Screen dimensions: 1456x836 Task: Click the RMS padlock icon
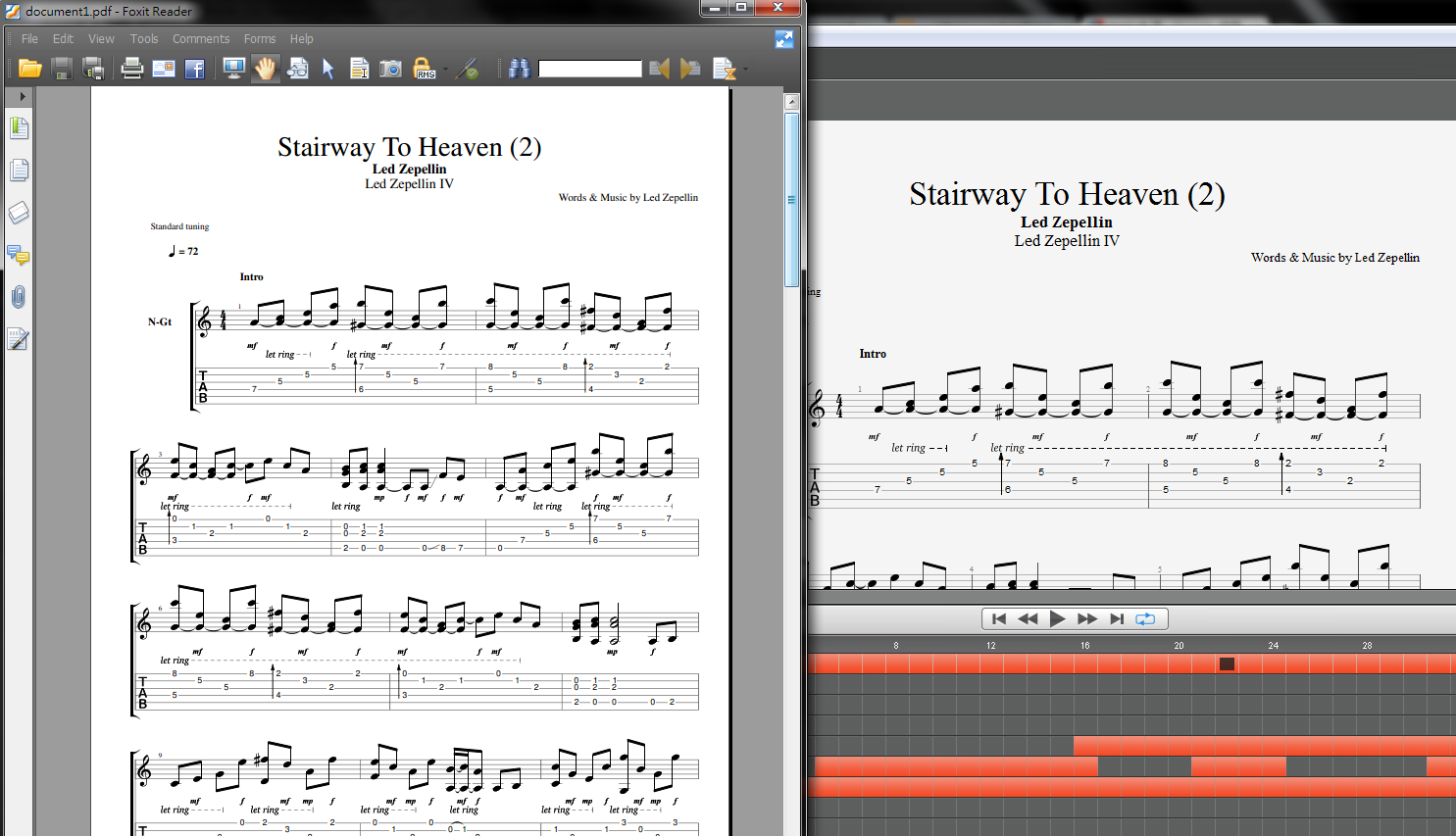click(424, 69)
